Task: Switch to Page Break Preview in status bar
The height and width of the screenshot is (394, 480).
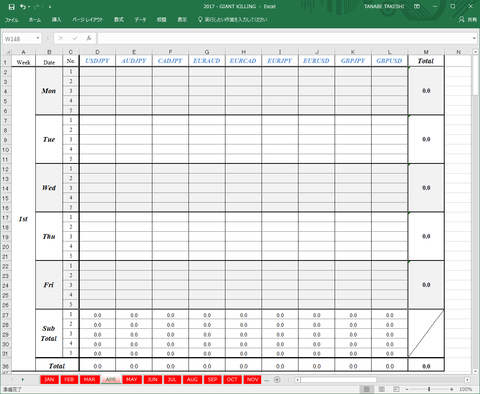Action: point(396,389)
